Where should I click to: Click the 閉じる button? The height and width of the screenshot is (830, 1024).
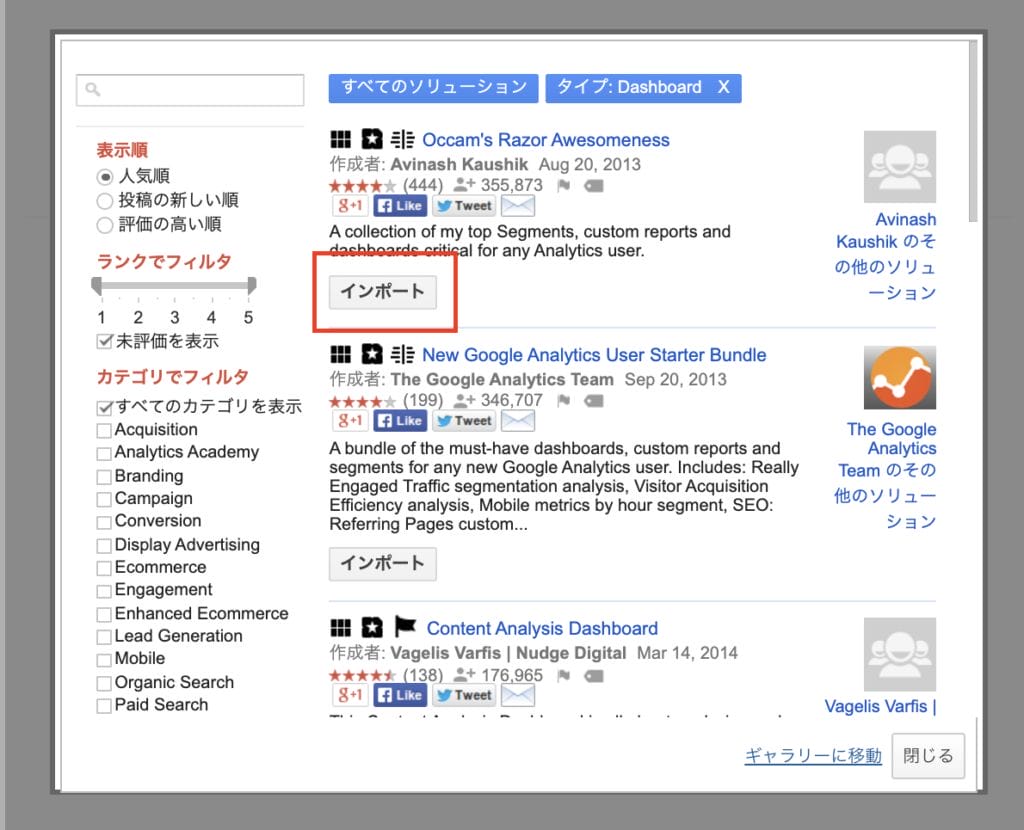coord(928,756)
